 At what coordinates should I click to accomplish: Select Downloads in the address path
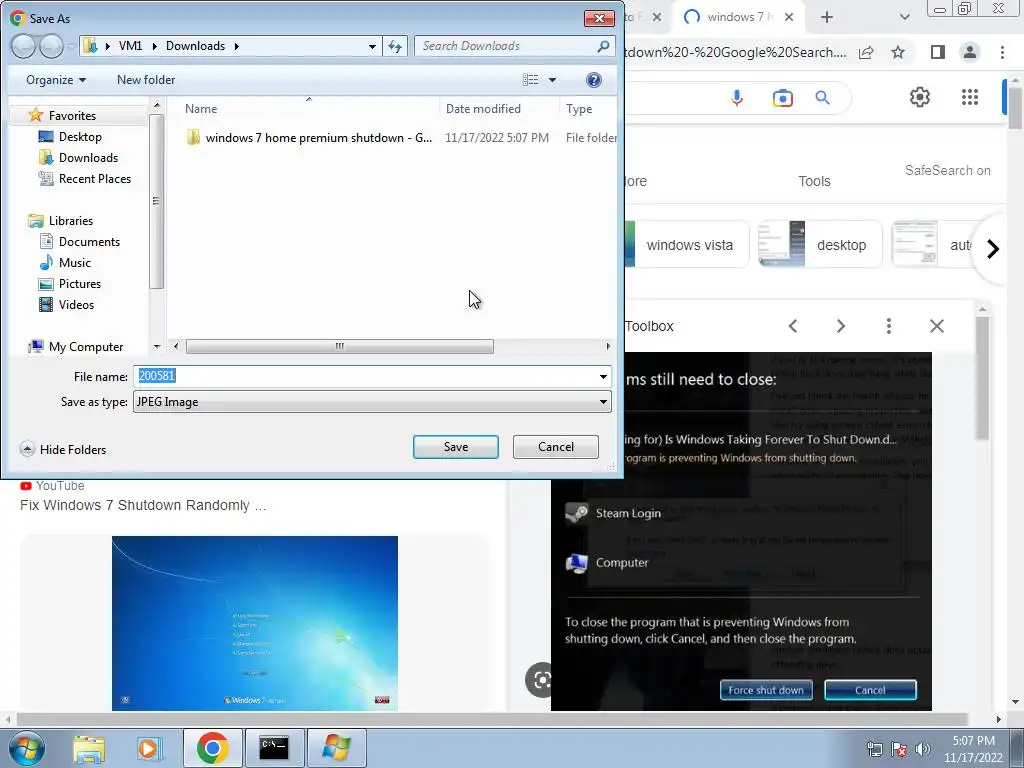point(195,46)
